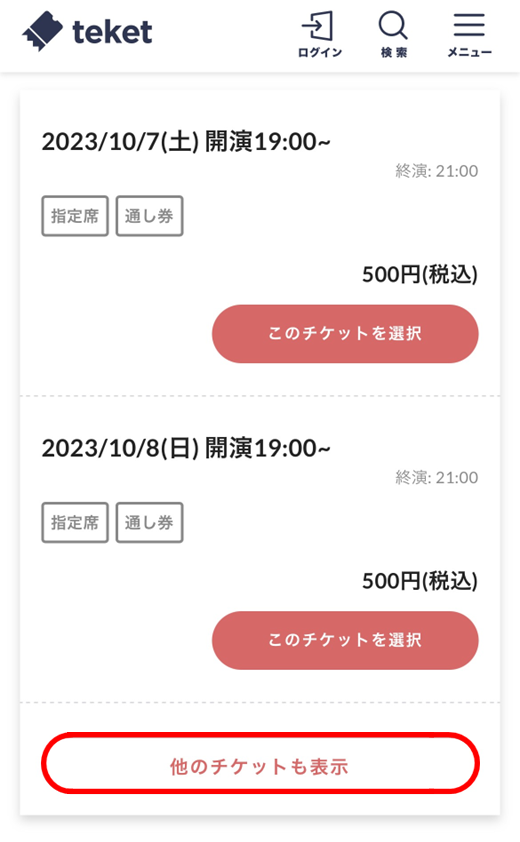Open the ログイン login icon
This screenshot has width=520, height=842.
pyautogui.click(x=319, y=26)
